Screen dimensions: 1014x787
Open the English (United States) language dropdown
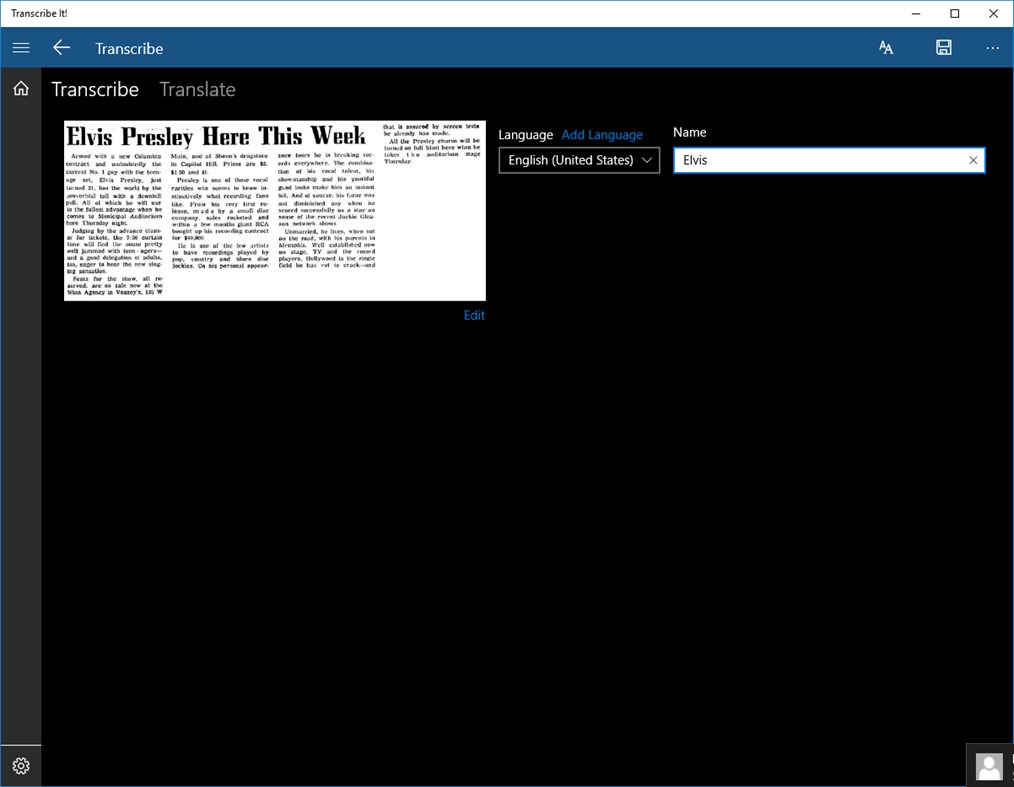(x=570, y=160)
